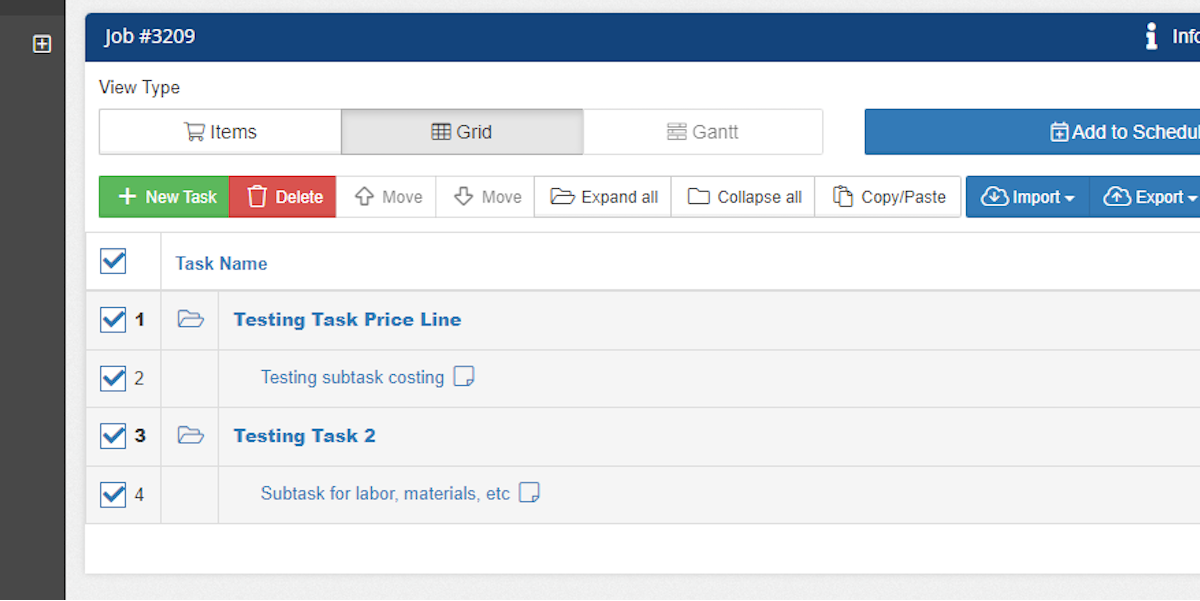Viewport: 1200px width, 601px height.
Task: Uncheck the checkbox beside Testing Task 2
Action: coord(112,435)
